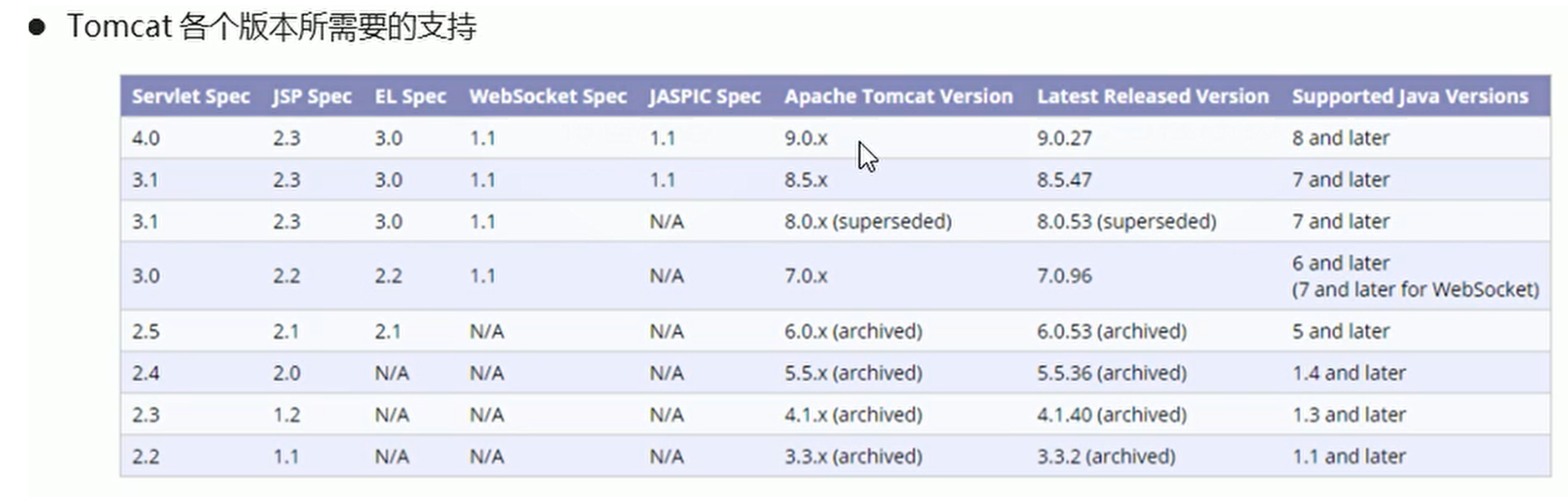Screen dimensions: 1568x497
Task: Click the 'JASPIC Spec' column header
Action: pos(705,96)
